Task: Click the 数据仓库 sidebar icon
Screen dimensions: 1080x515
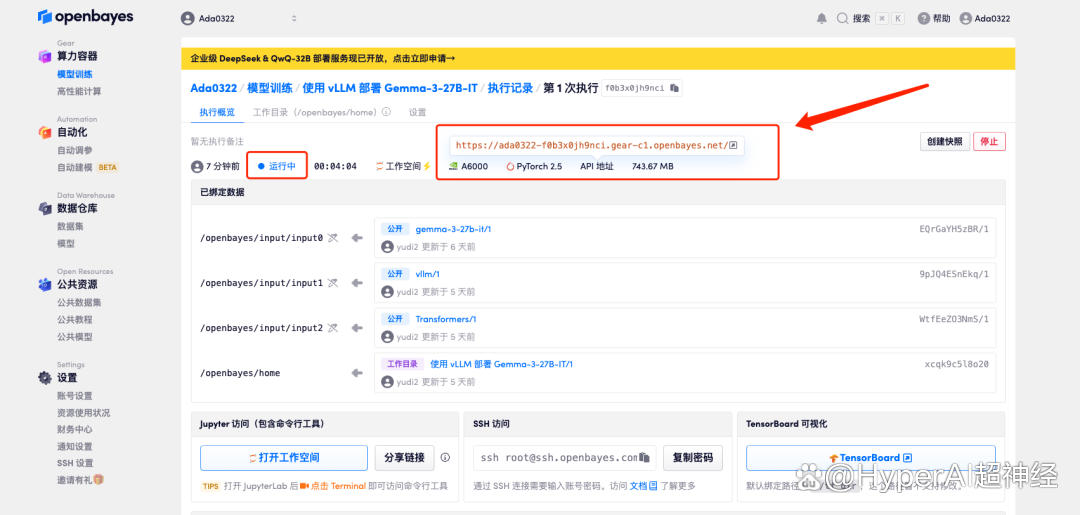Action: click(45, 209)
